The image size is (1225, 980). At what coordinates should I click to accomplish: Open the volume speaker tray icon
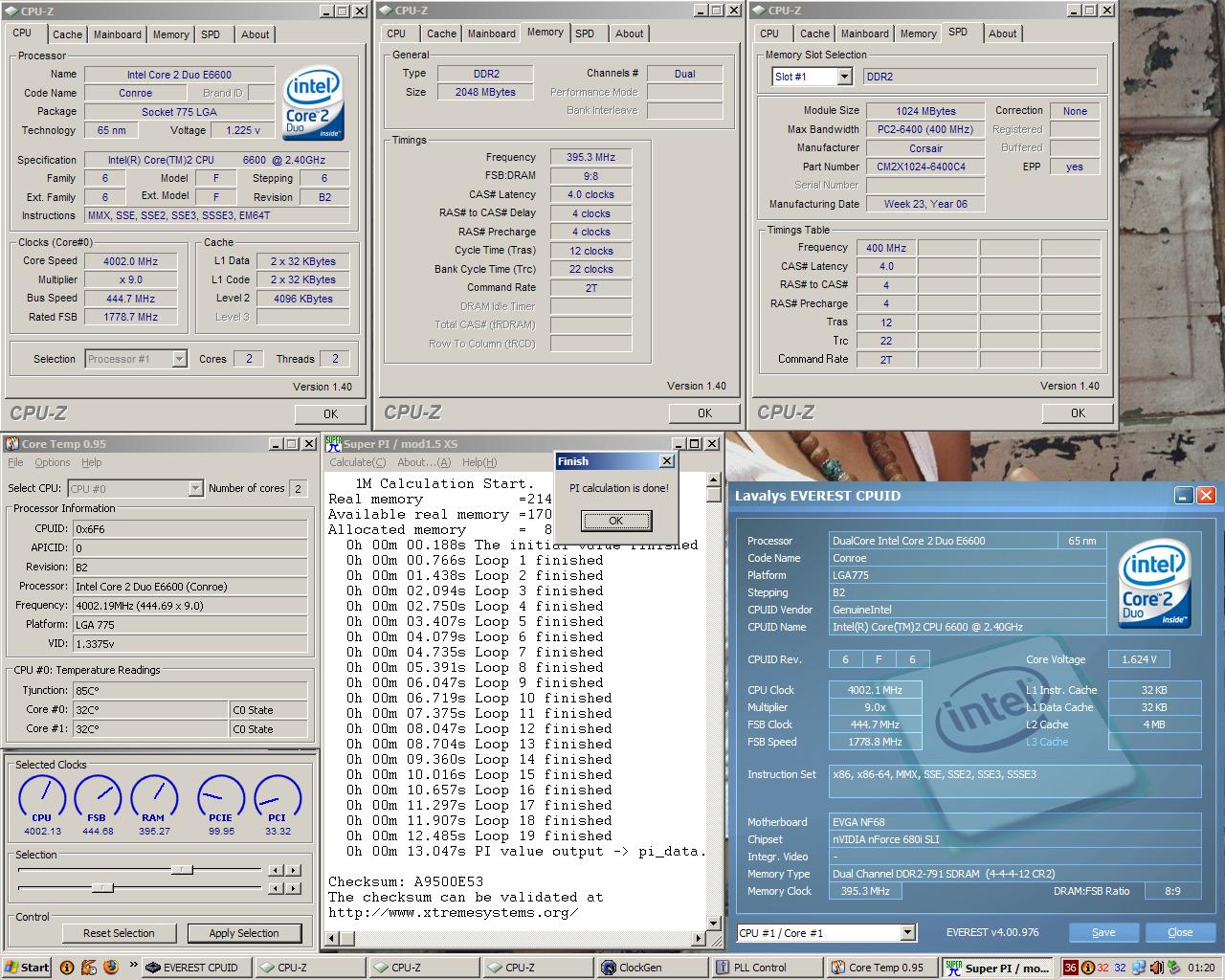[x=1156, y=968]
